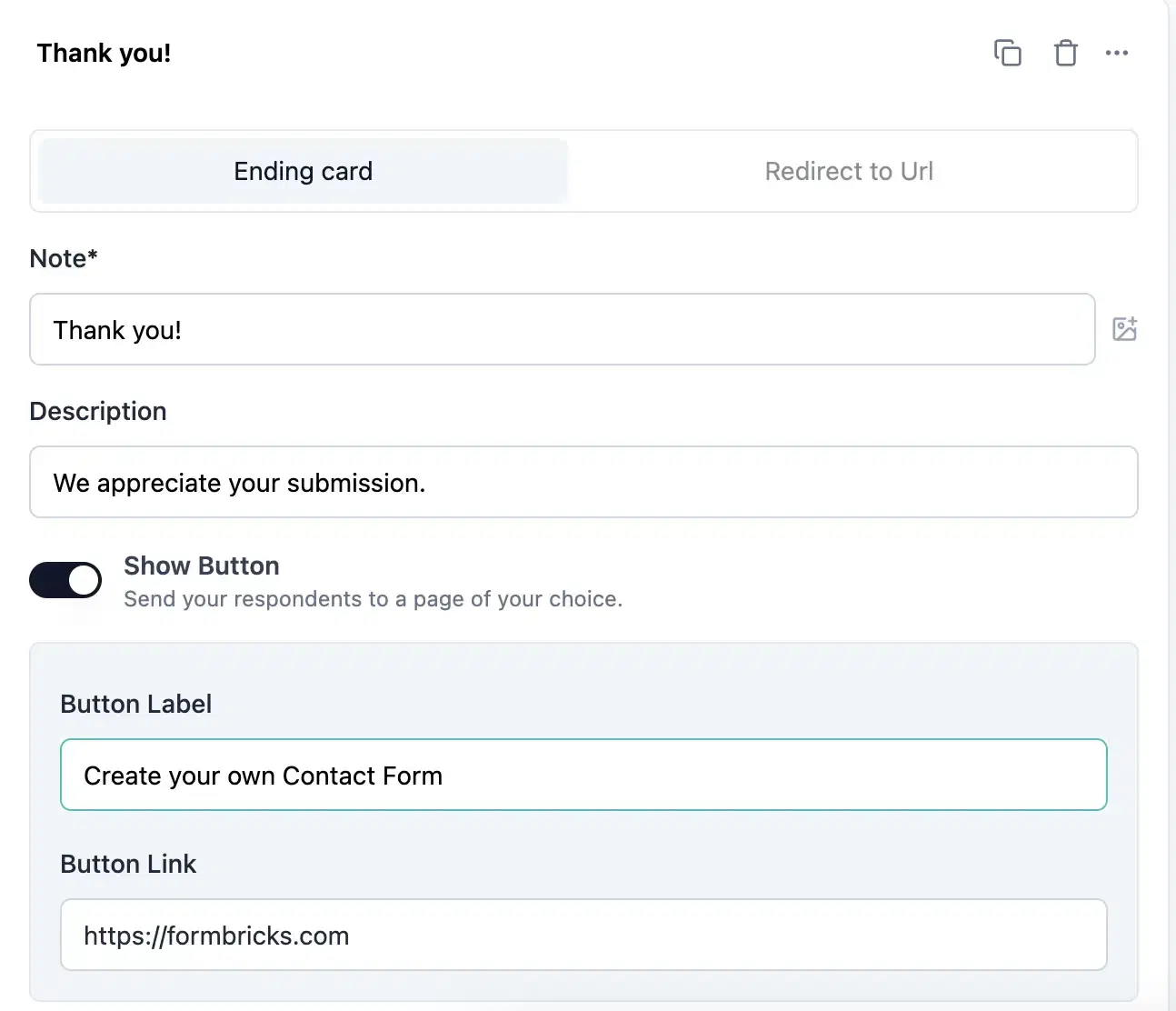This screenshot has height=1011, width=1176.
Task: Edit the Description field text
Action: coord(583,482)
